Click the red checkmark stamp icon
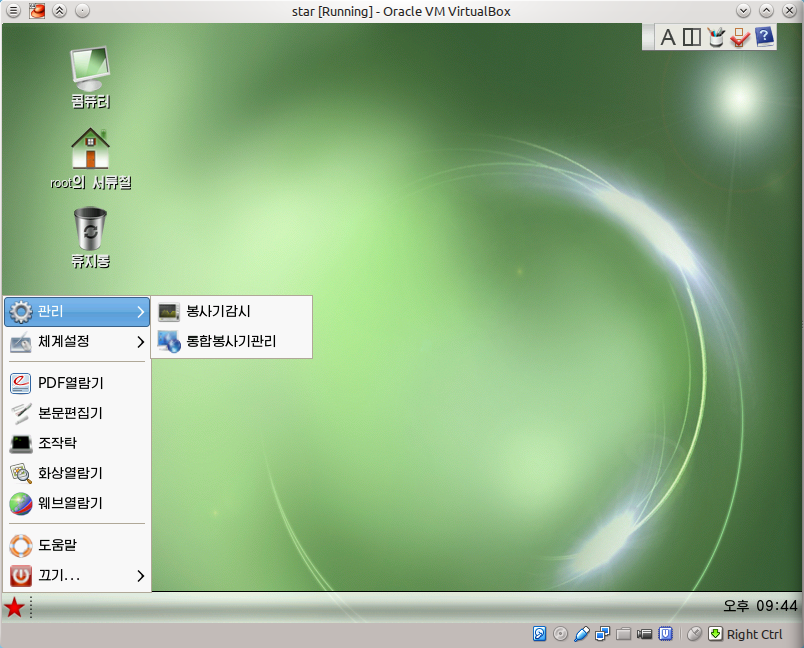 tap(739, 37)
